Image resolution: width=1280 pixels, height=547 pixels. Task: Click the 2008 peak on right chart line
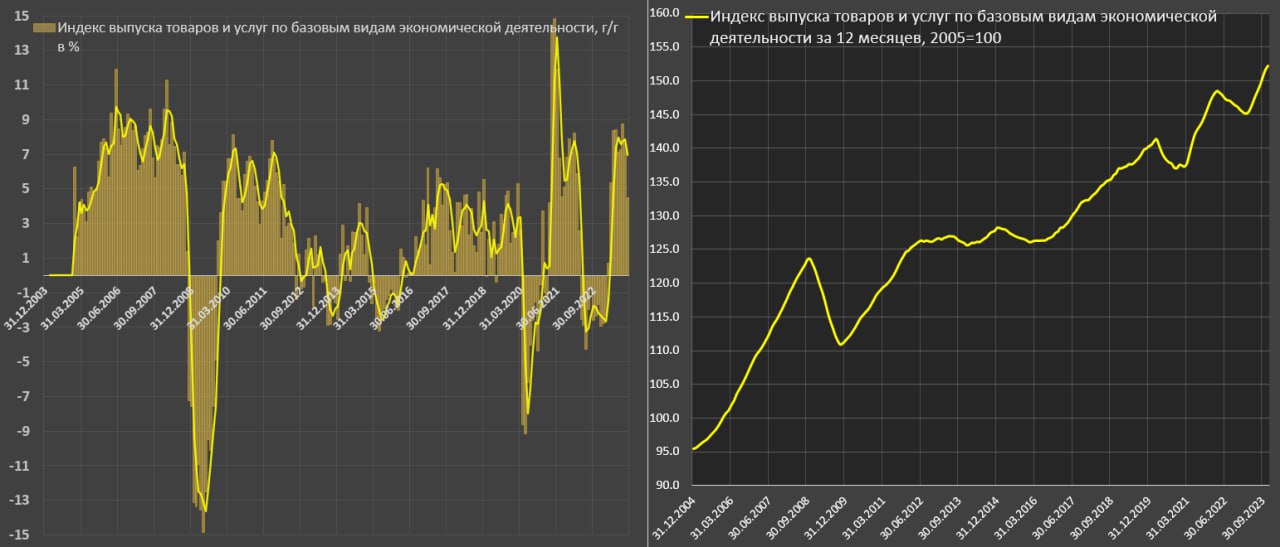coord(809,259)
